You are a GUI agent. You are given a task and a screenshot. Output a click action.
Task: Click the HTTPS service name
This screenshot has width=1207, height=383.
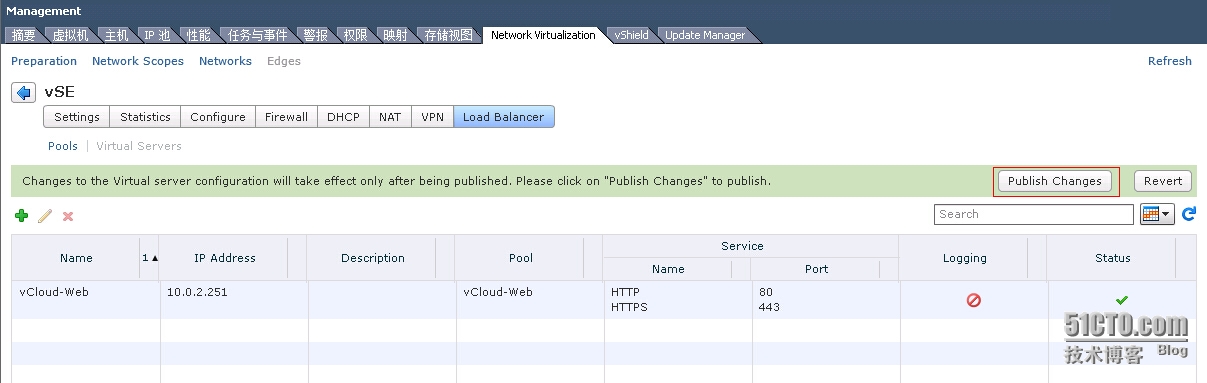click(629, 307)
